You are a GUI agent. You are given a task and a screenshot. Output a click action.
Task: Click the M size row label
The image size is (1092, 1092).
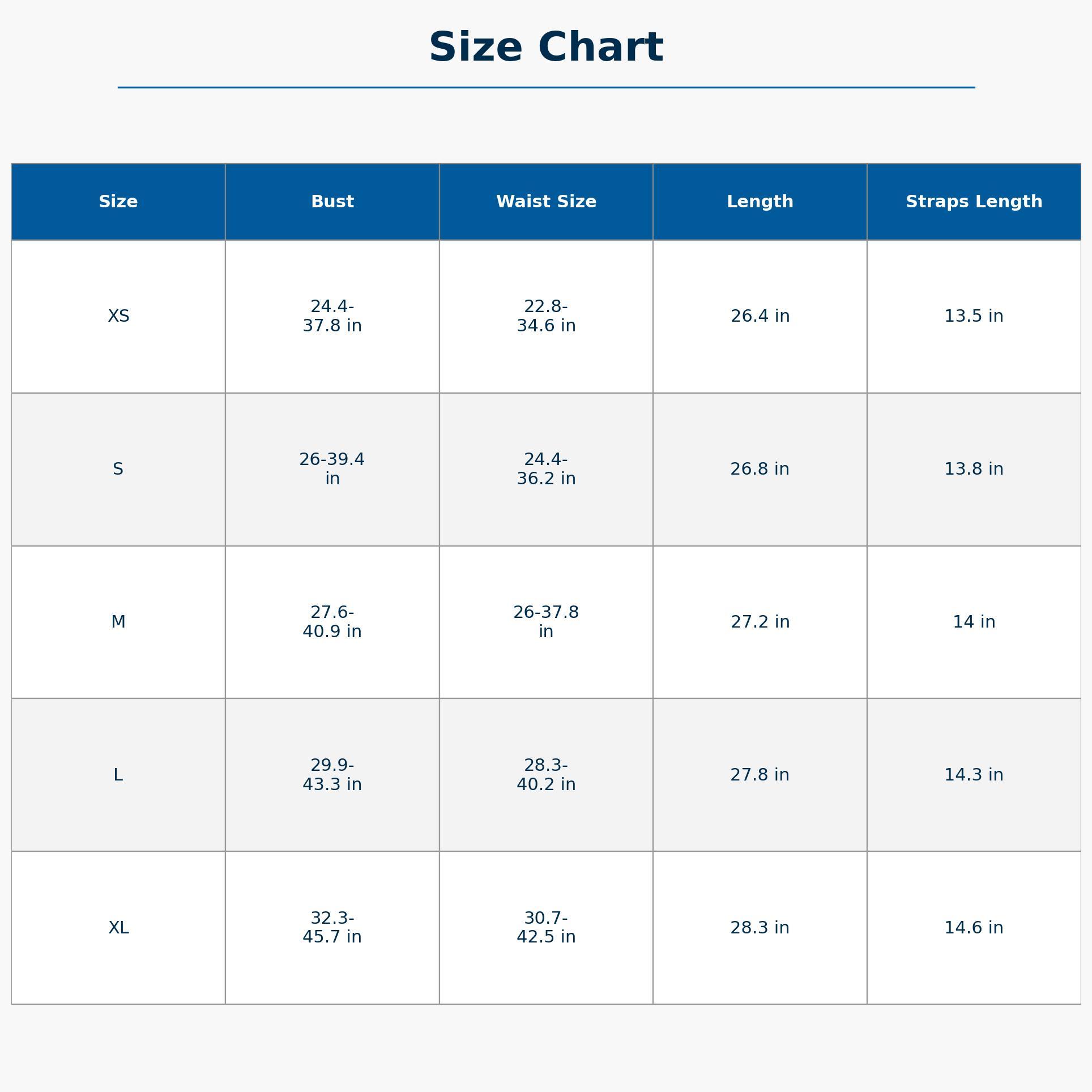(118, 622)
